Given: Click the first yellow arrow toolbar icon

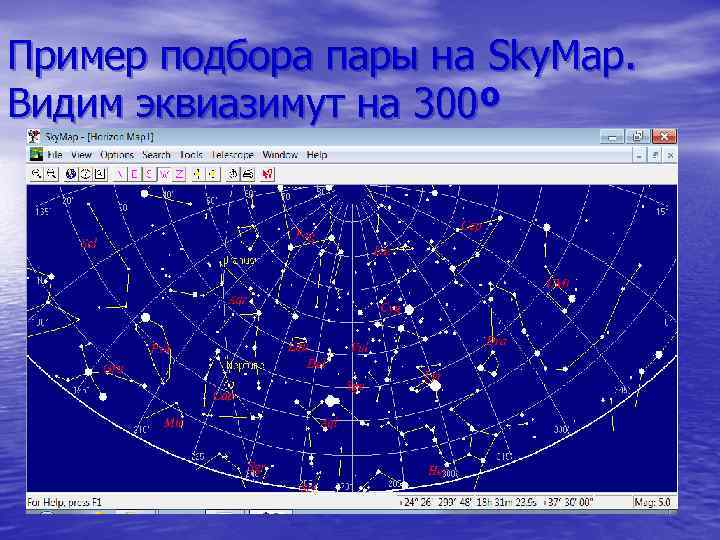Looking at the screenshot, I should pyautogui.click(x=198, y=174).
